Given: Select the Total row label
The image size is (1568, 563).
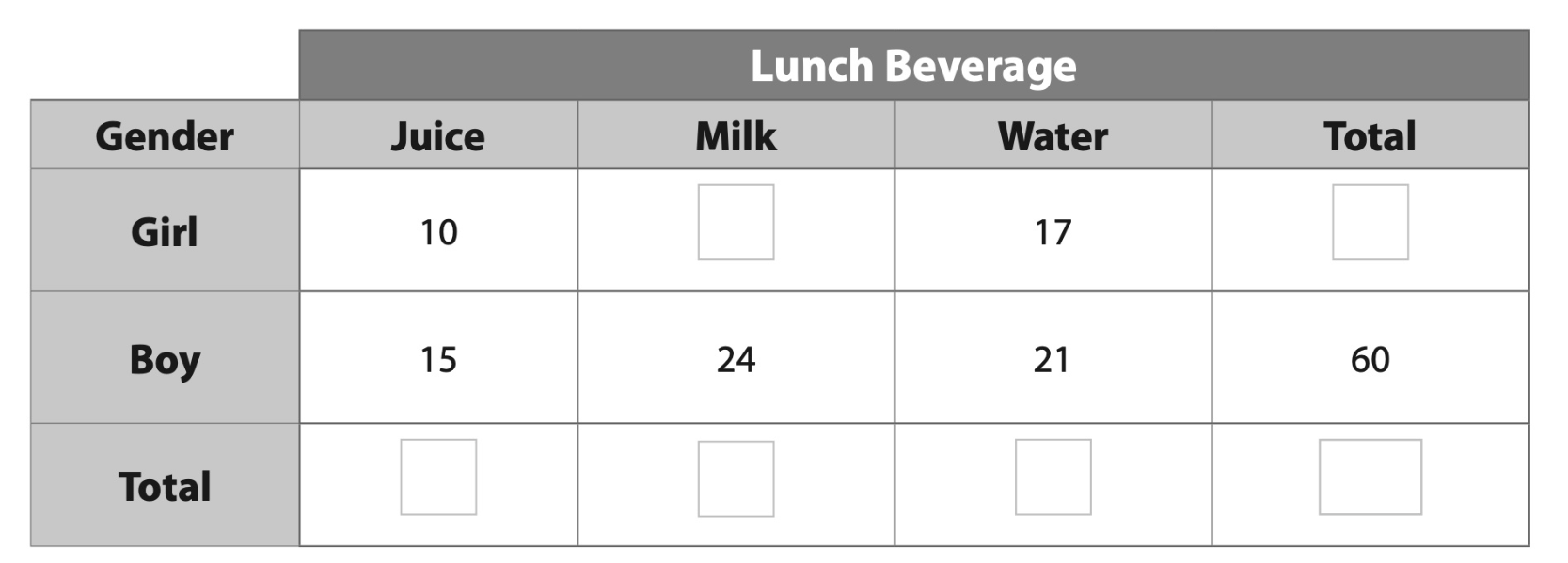Looking at the screenshot, I should [x=165, y=486].
